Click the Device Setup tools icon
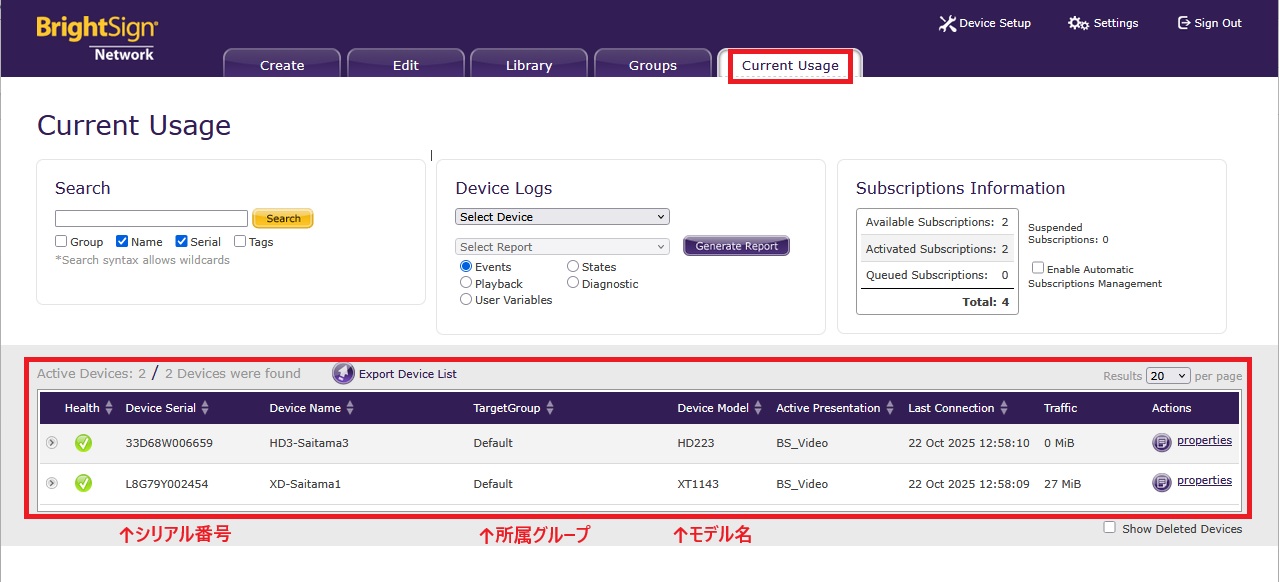The width and height of the screenshot is (1279, 582). [x=947, y=23]
